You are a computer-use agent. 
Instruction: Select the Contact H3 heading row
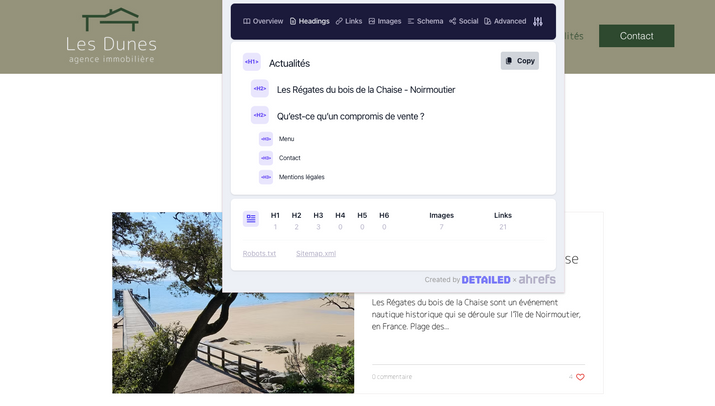pos(290,158)
